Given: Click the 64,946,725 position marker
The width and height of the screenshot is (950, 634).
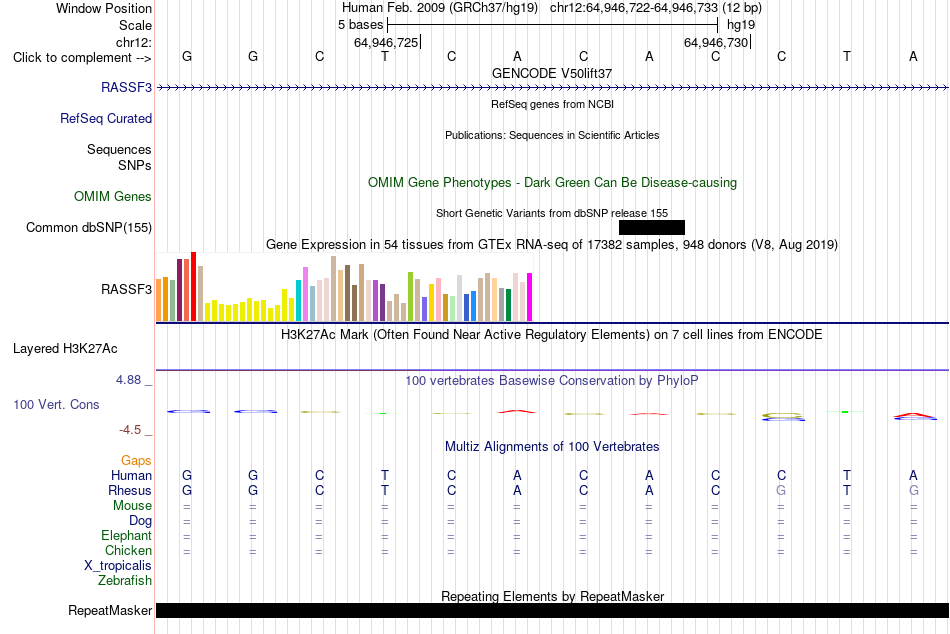Looking at the screenshot, I should pos(386,42).
